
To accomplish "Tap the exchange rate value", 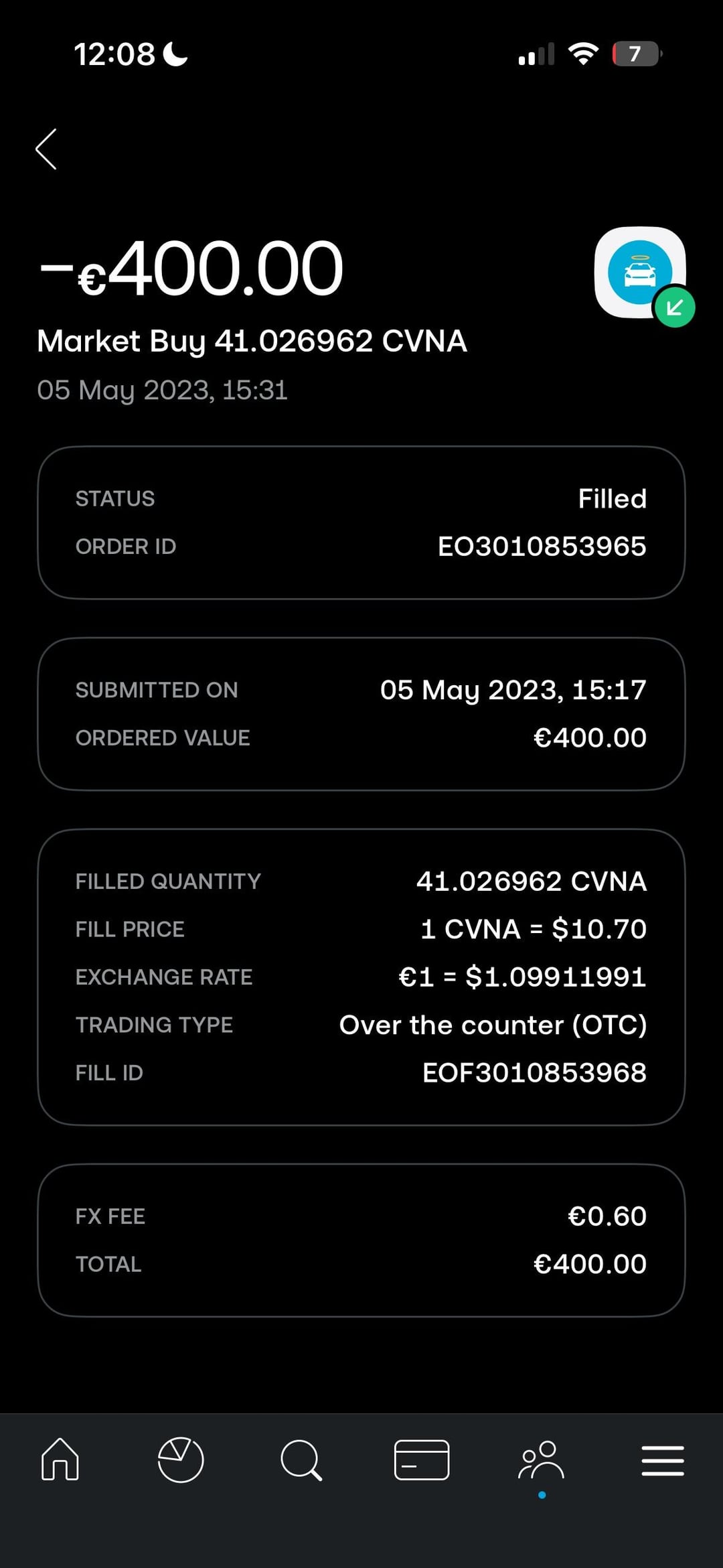I will click(x=522, y=977).
